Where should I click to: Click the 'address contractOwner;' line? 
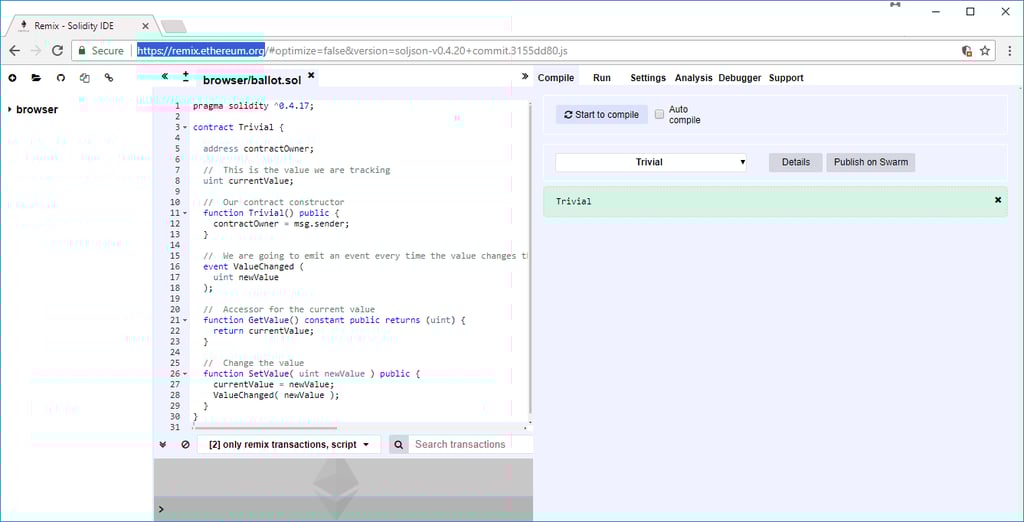[259, 148]
